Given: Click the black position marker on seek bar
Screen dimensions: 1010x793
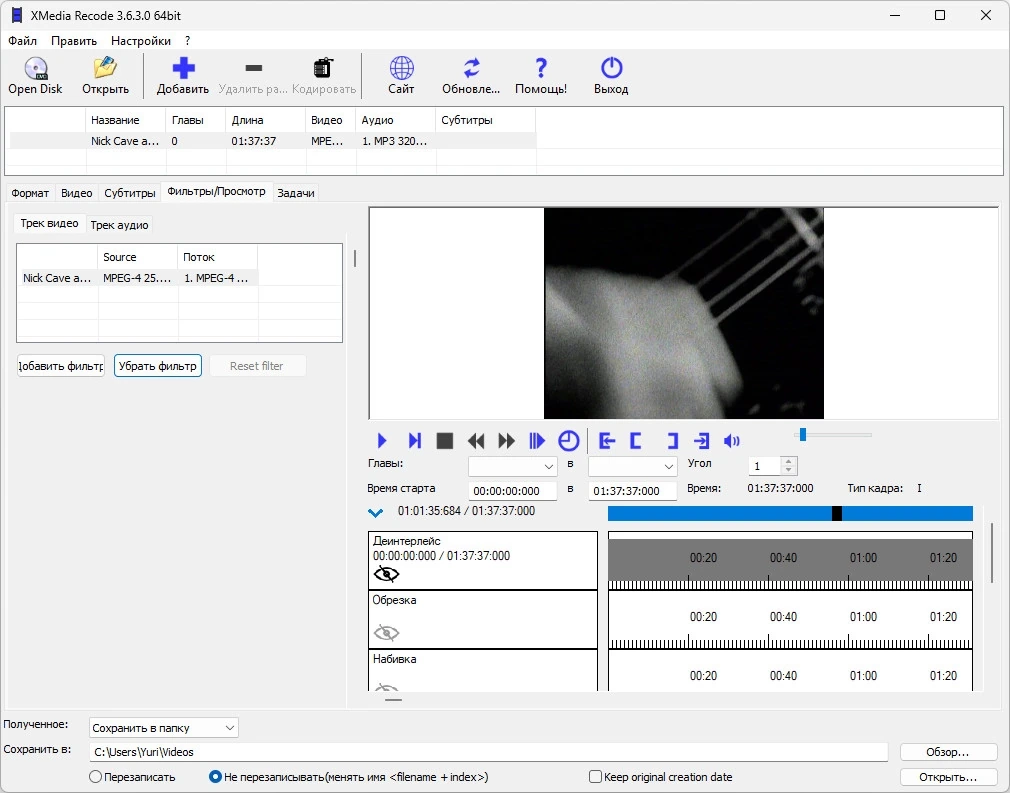Looking at the screenshot, I should click(837, 513).
